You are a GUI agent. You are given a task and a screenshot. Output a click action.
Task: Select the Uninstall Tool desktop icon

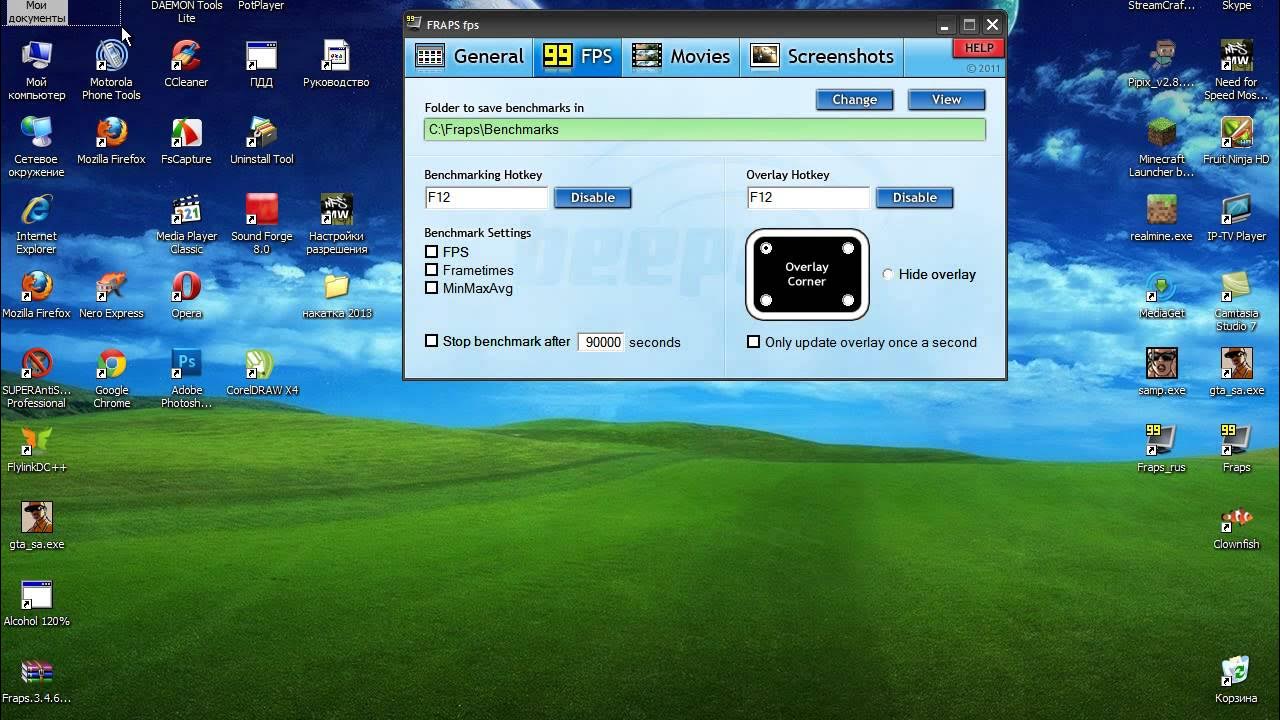pos(261,142)
